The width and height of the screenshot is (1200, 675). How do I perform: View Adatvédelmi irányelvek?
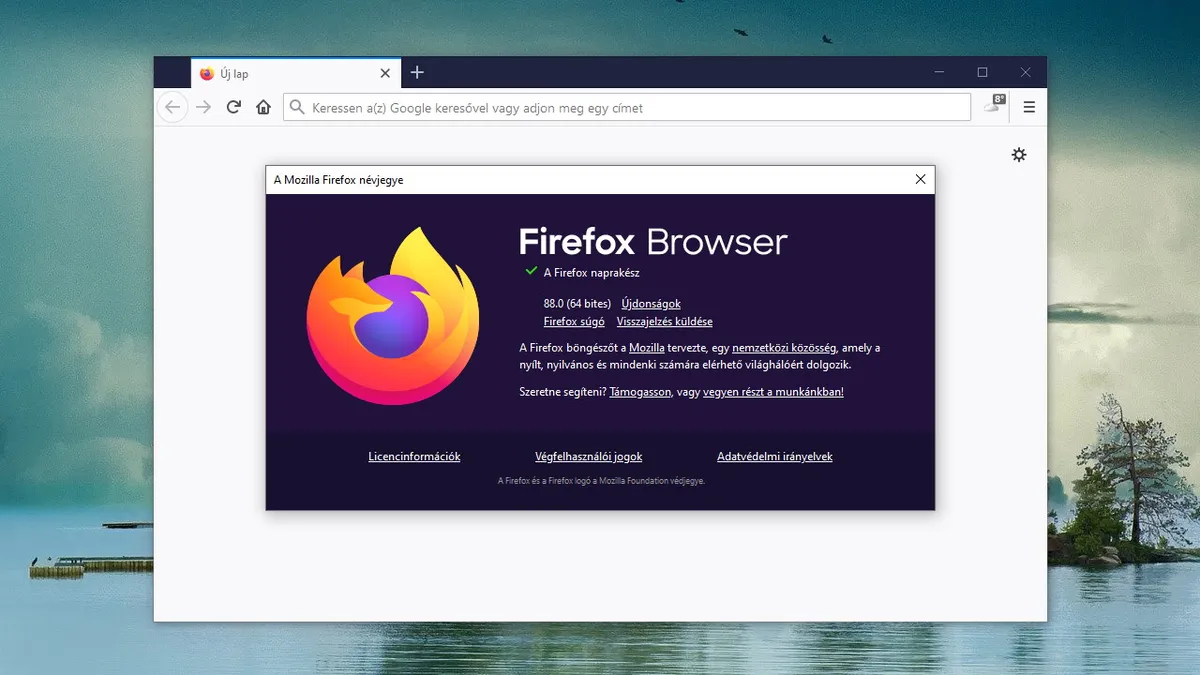pyautogui.click(x=774, y=456)
